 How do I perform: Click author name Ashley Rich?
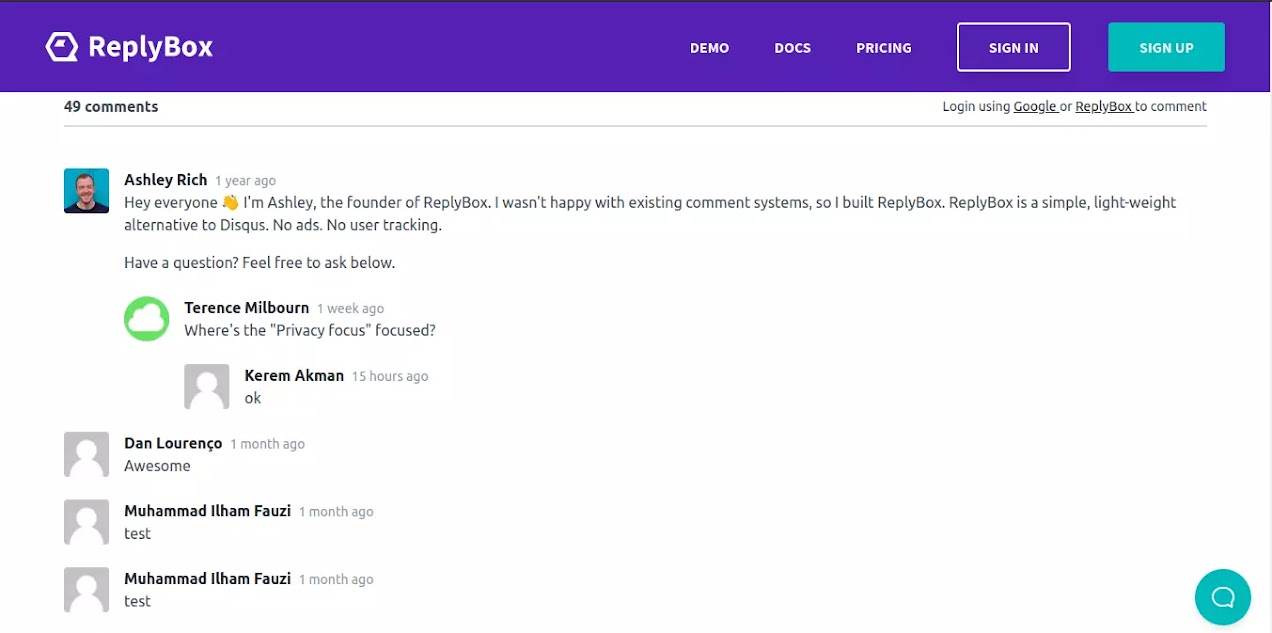coord(166,180)
